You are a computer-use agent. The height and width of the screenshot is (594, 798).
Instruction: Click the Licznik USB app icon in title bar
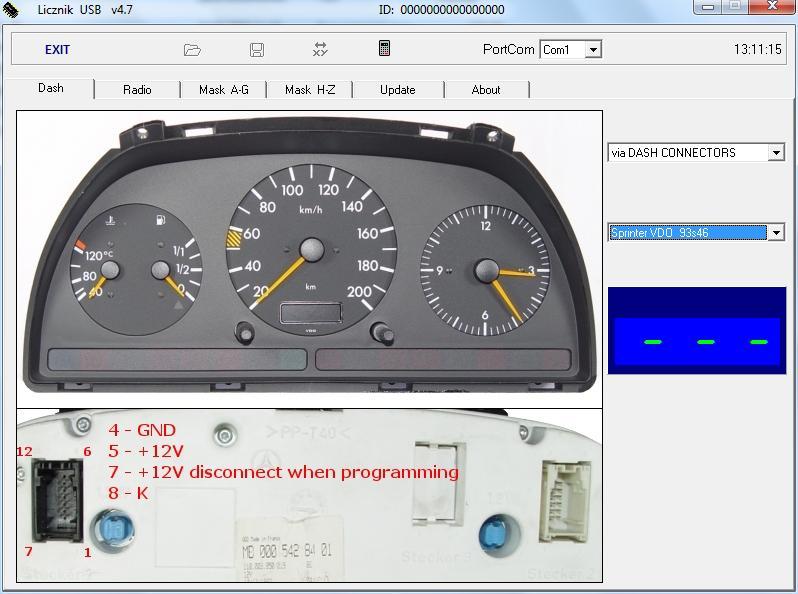click(x=10, y=10)
